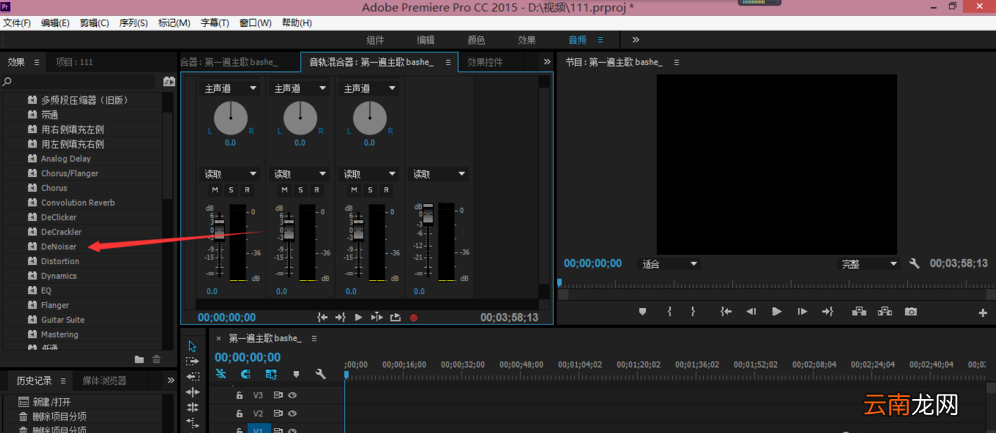Toggle sync lock for track V3

pyautogui.click(x=278, y=395)
